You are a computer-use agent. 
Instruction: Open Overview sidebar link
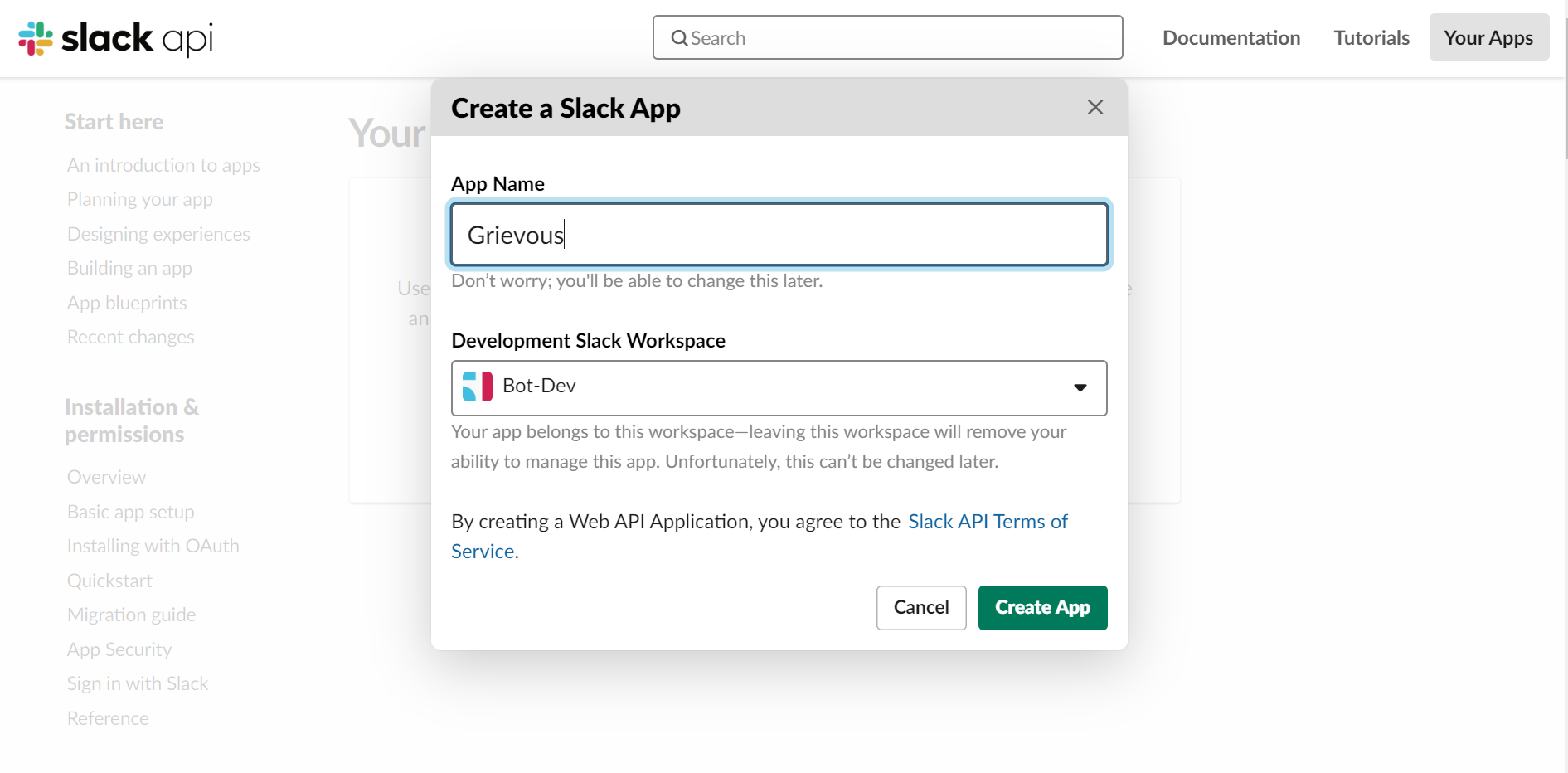pos(106,477)
